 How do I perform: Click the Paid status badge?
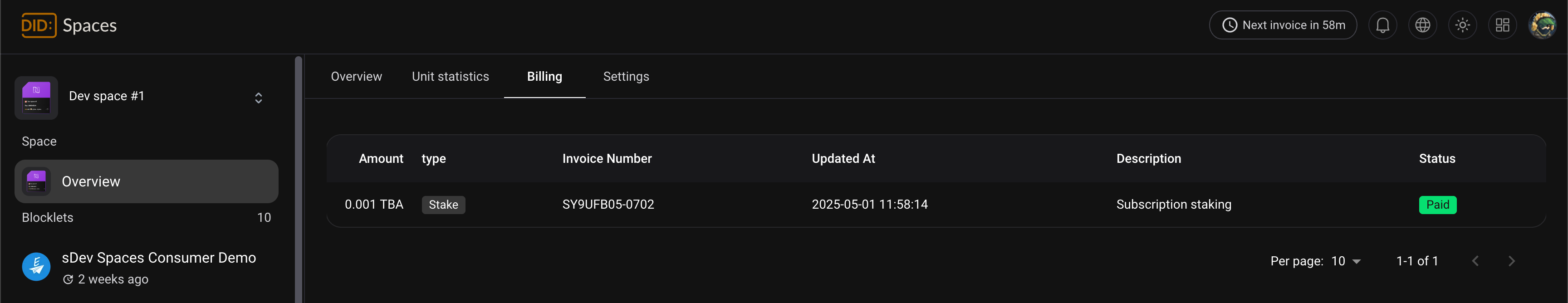tap(1437, 205)
